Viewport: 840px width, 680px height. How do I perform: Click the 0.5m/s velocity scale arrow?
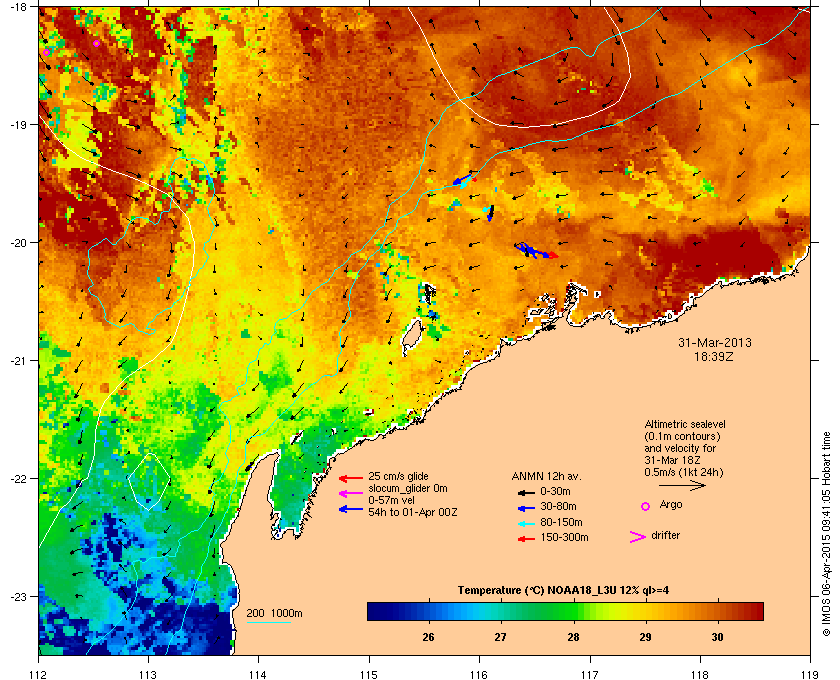tap(682, 486)
